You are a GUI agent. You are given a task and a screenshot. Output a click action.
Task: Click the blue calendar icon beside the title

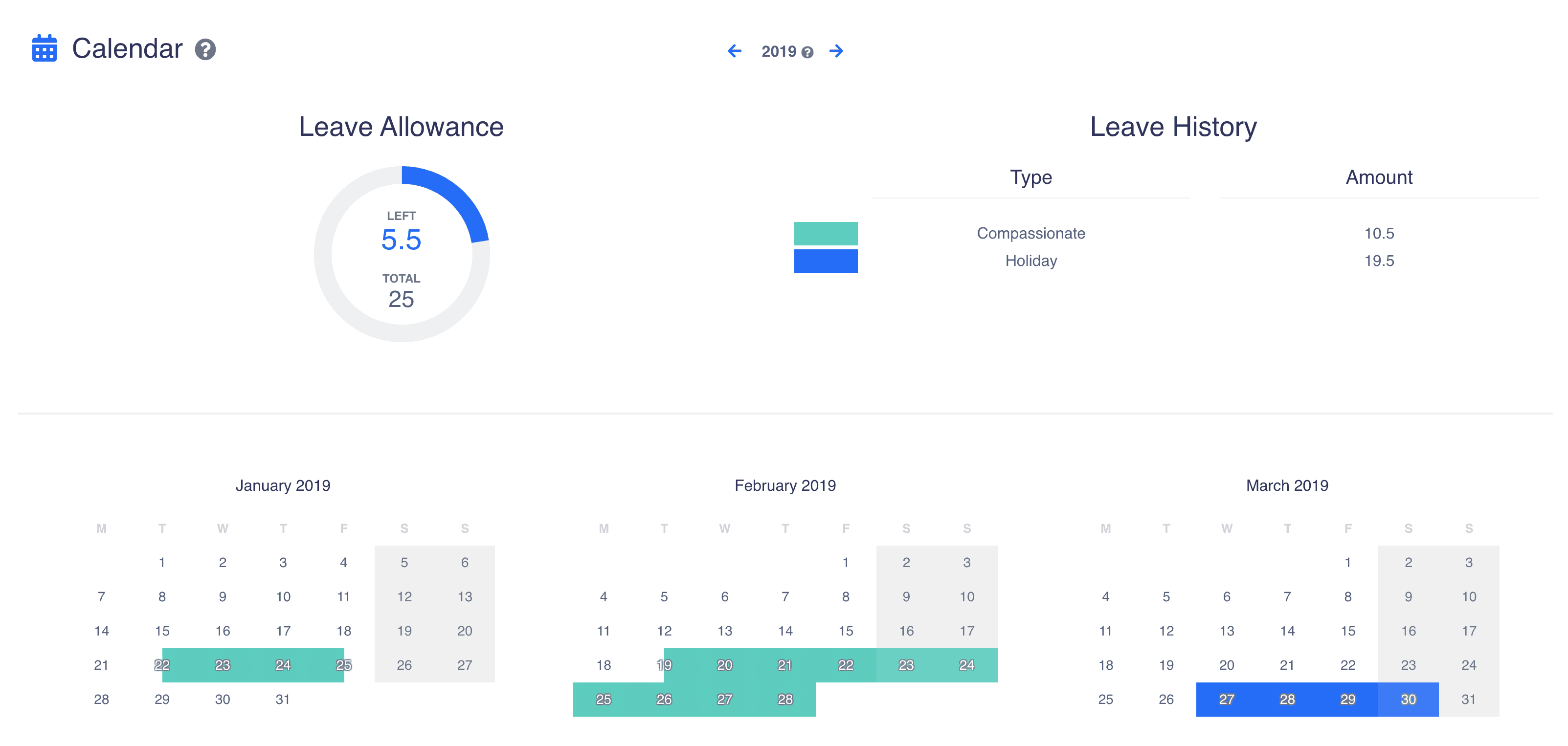click(x=45, y=48)
